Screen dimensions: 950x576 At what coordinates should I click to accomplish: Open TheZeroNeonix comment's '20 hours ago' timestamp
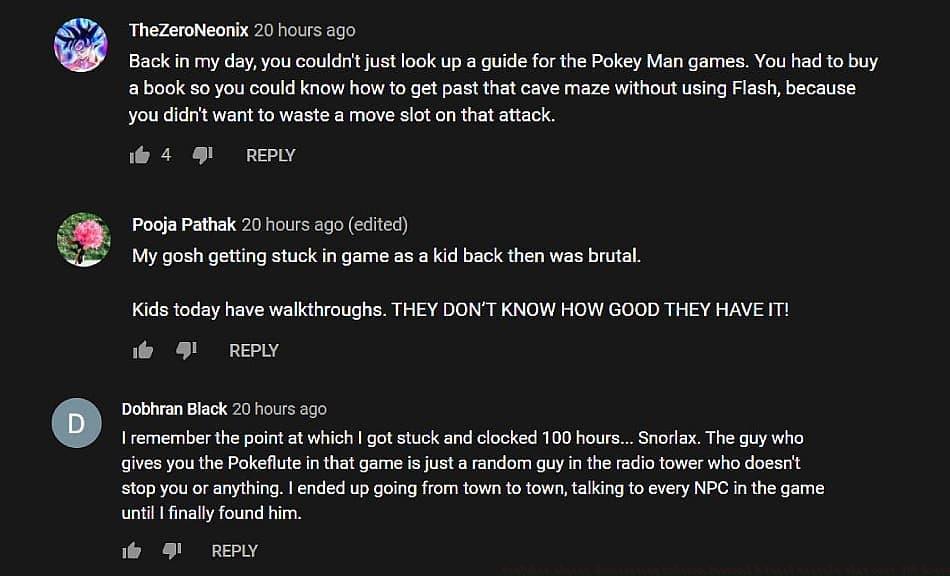point(305,30)
